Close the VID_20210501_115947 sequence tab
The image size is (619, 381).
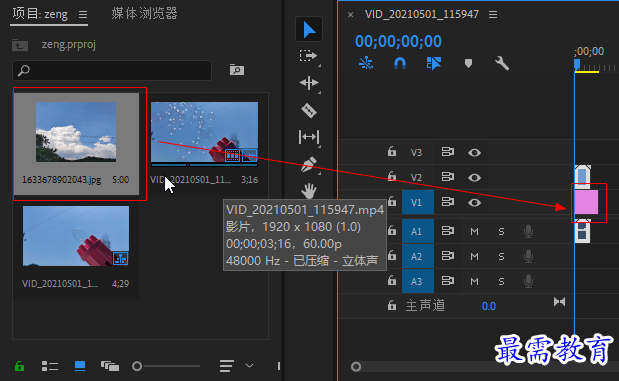(x=351, y=15)
